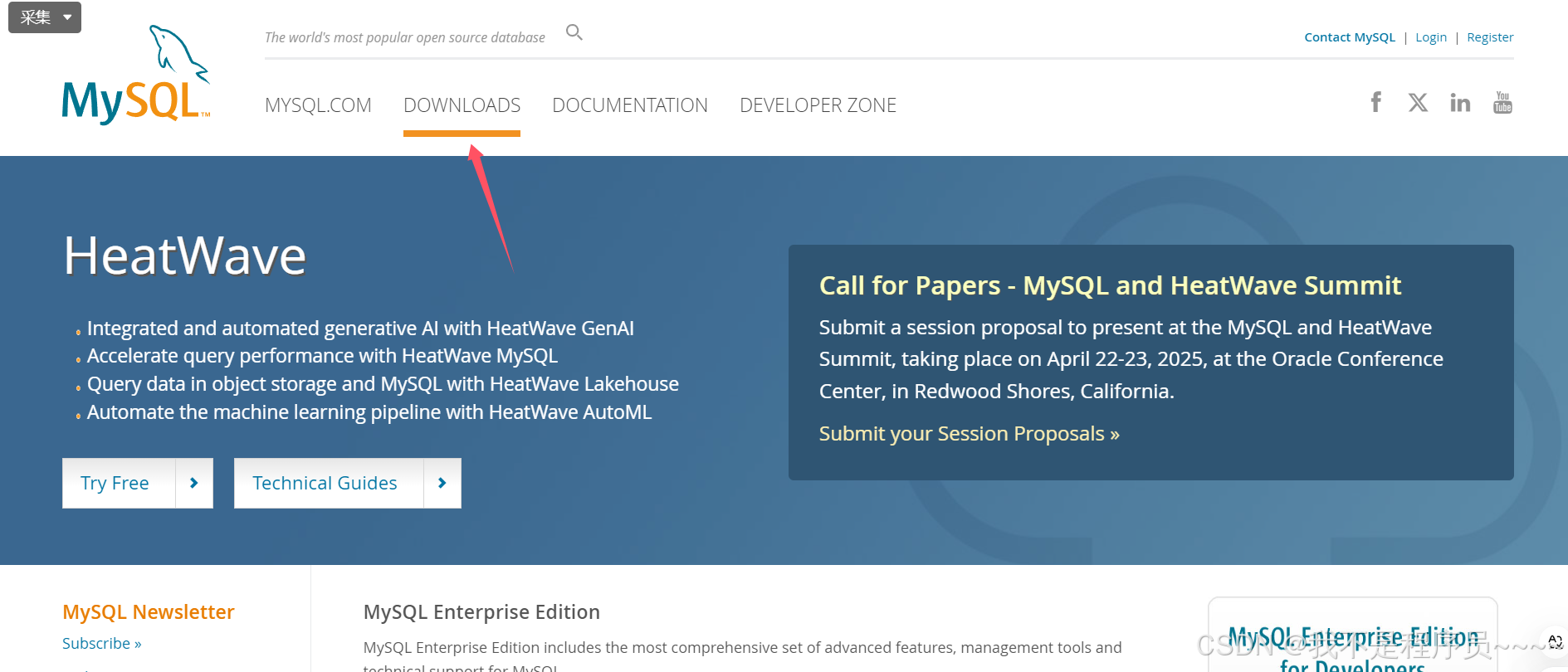Open the search magnifier icon
The width and height of the screenshot is (1568, 672).
coord(574,32)
